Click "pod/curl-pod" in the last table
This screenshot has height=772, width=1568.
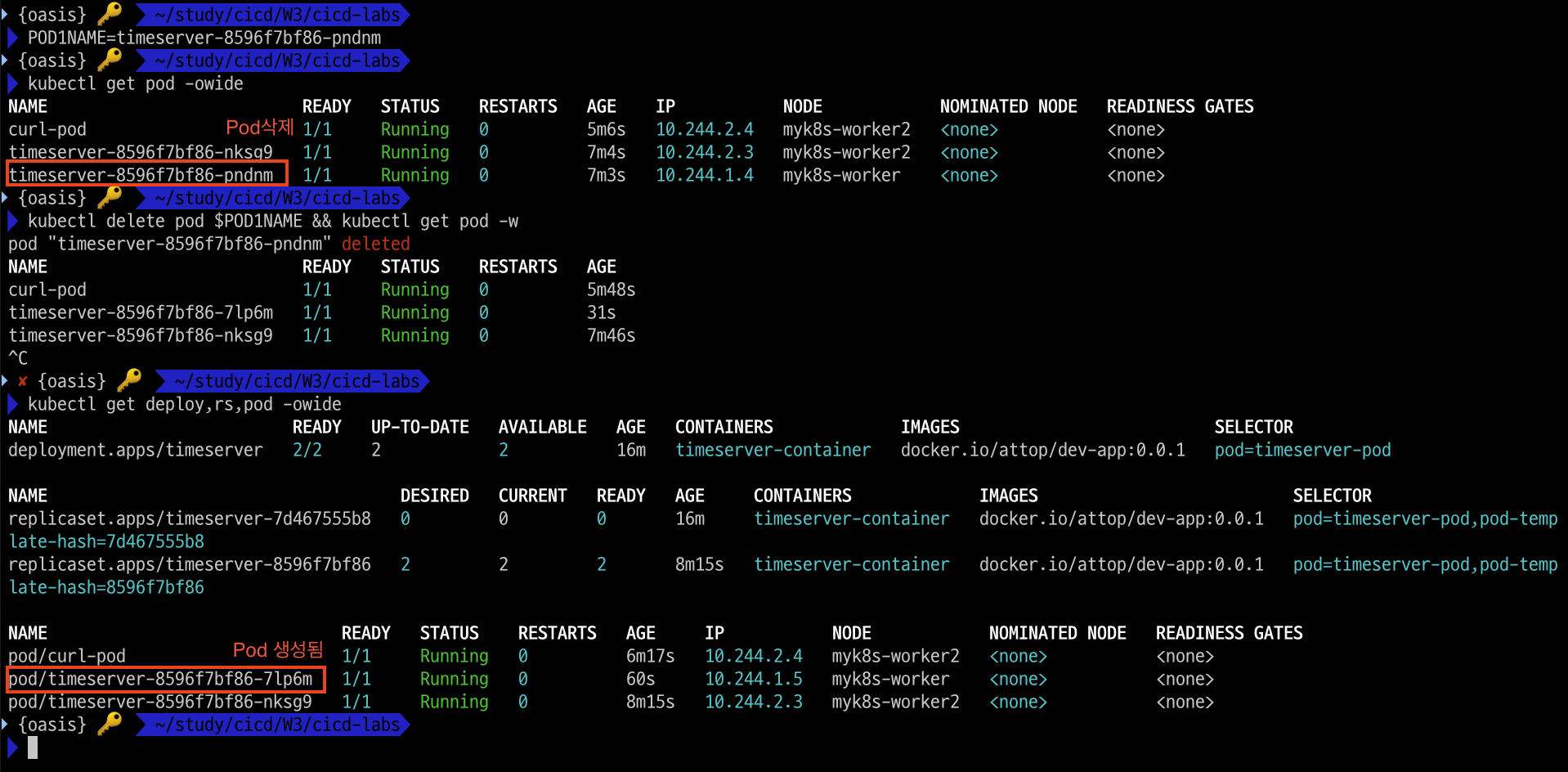(67, 656)
